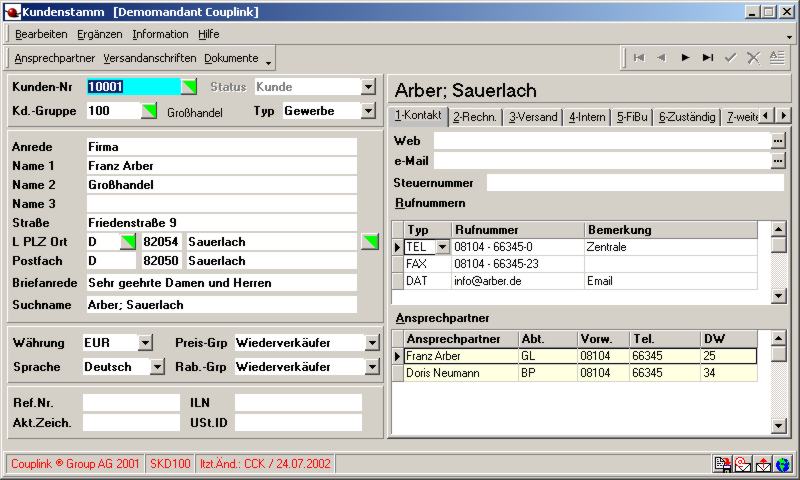Click the X cancel icon in toolbar
Screen dimensions: 800x480
(x=753, y=58)
